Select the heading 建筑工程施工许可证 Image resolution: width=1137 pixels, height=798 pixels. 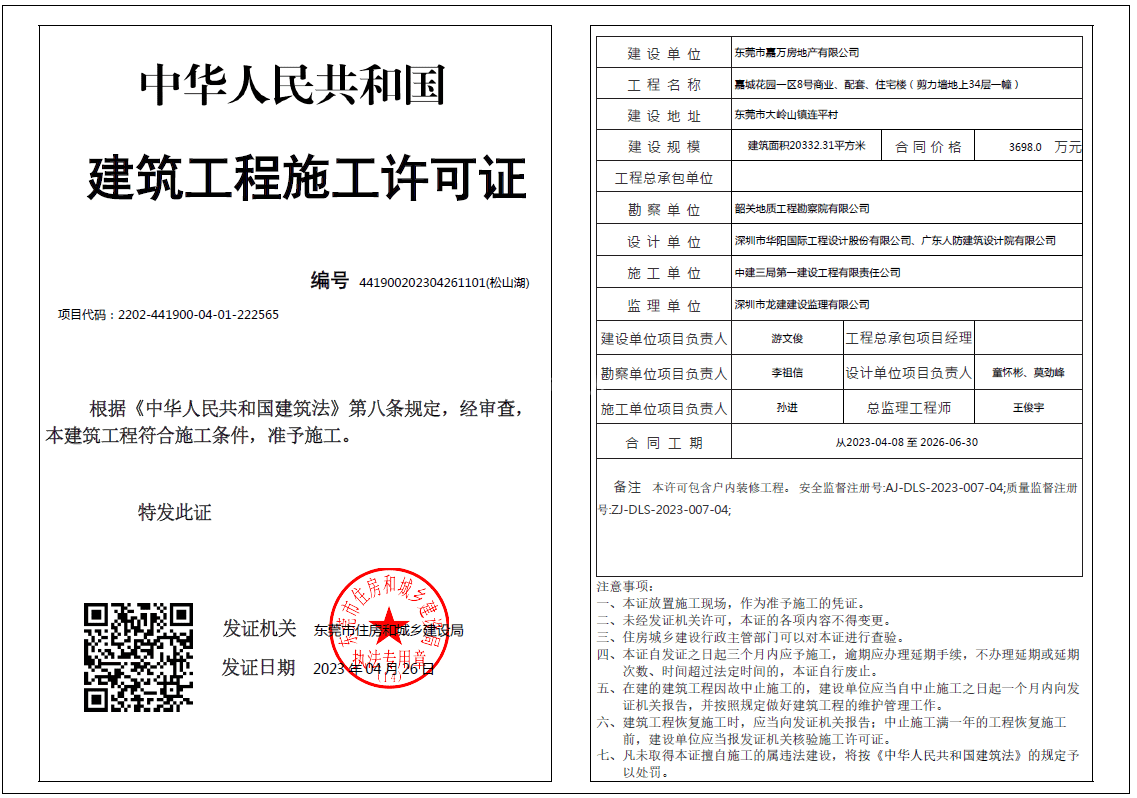tap(307, 178)
